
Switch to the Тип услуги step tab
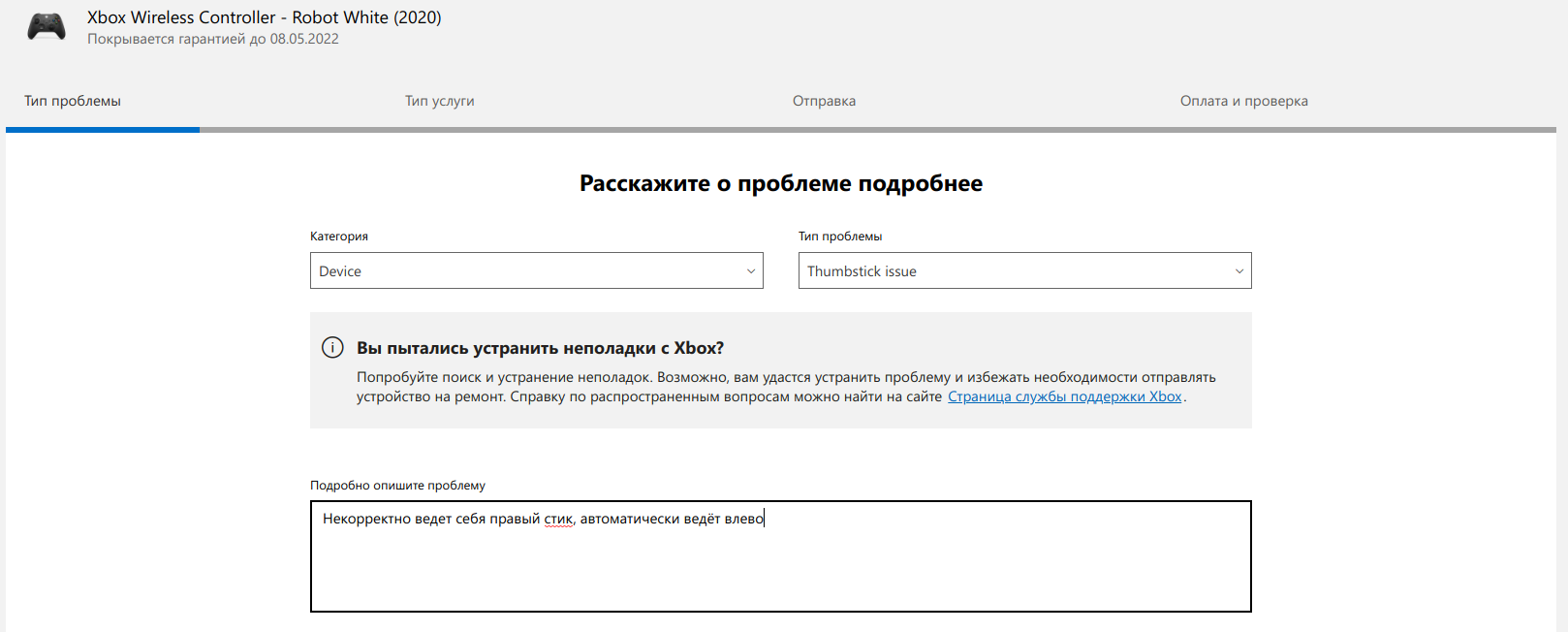pyautogui.click(x=439, y=101)
